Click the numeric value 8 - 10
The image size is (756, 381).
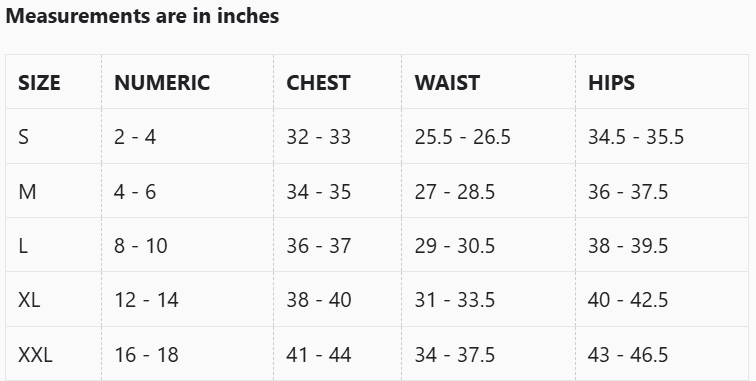(x=141, y=246)
